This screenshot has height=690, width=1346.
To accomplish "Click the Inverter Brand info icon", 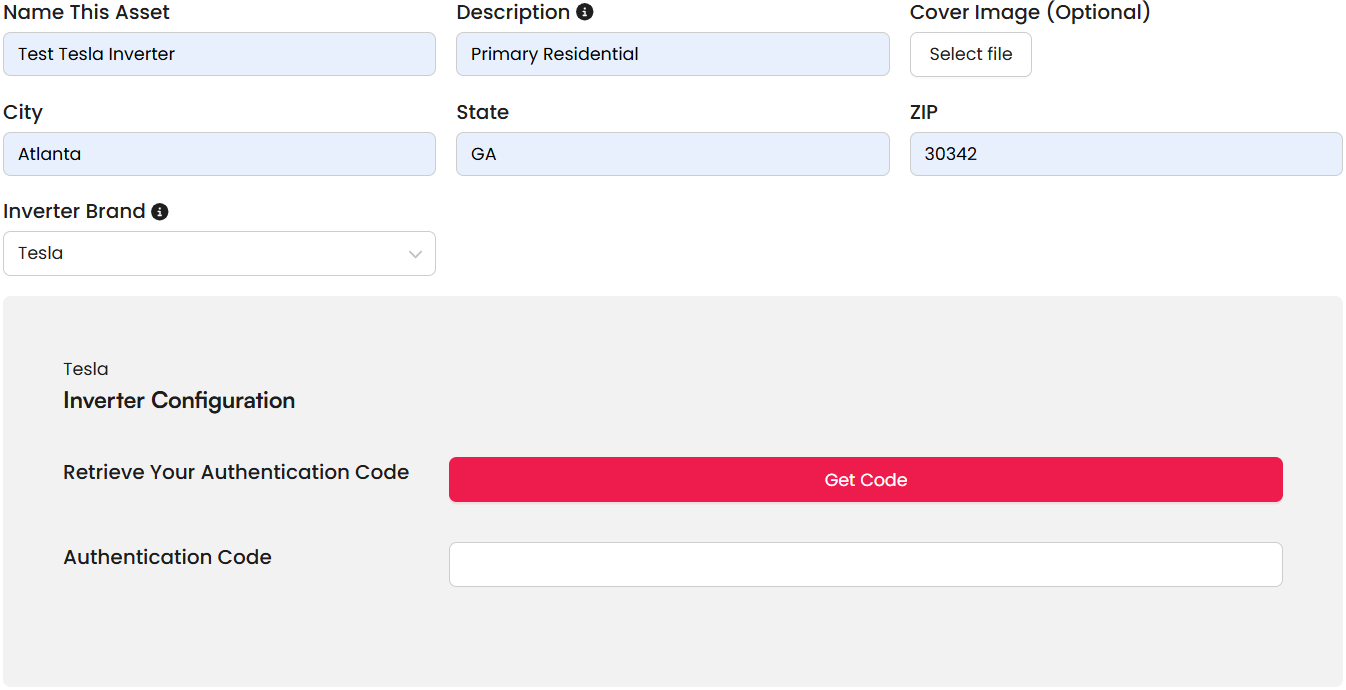I will pos(160,212).
